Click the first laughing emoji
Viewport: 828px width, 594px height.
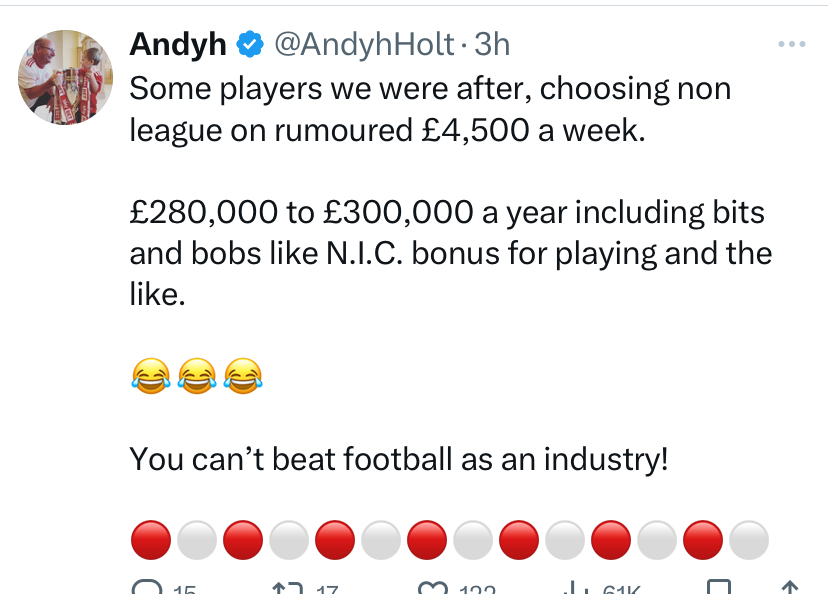(151, 376)
